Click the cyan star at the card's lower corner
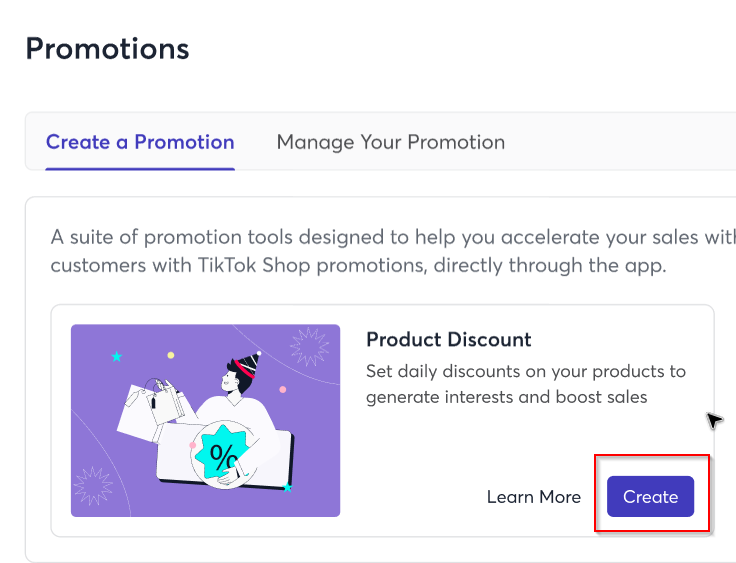This screenshot has height=563, width=736. tap(287, 488)
